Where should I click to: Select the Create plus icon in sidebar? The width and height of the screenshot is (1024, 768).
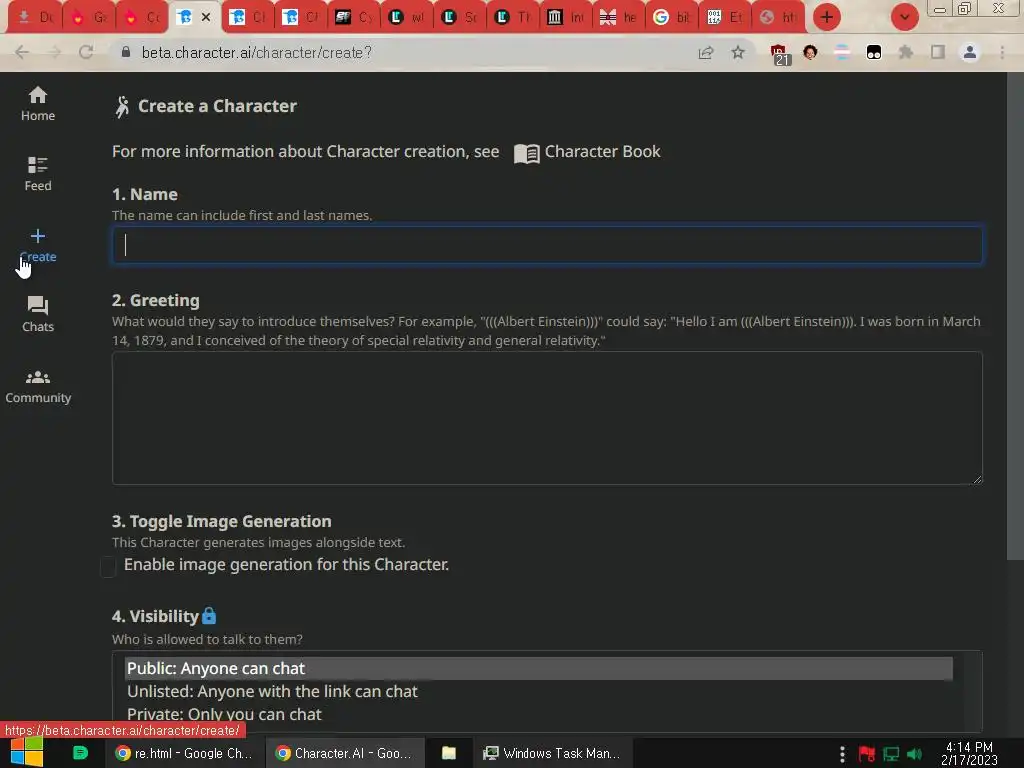[38, 236]
